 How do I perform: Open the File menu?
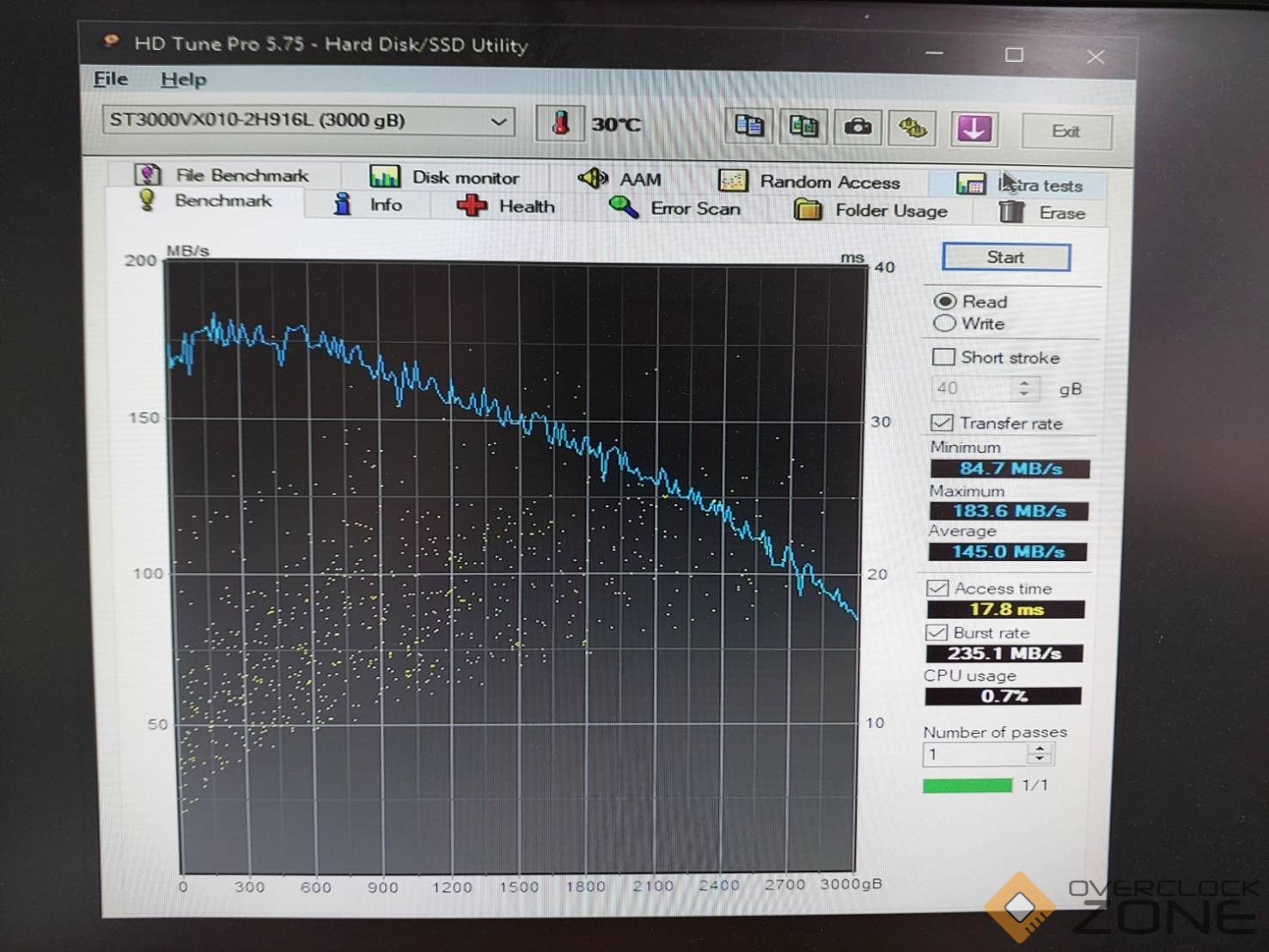[111, 79]
